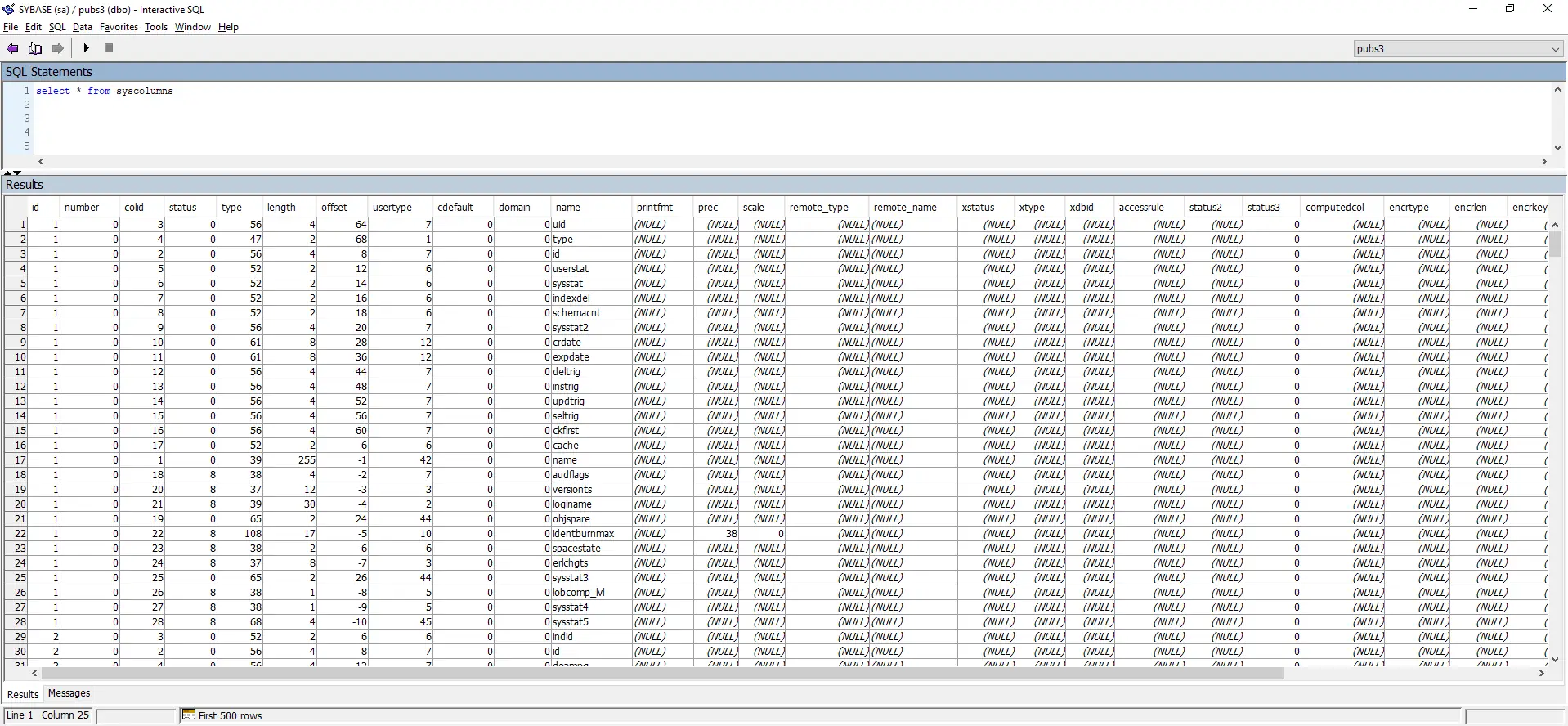Click the Results grid horizontal scrollbar thumb
The height and width of the screenshot is (726, 1568).
click(663, 674)
